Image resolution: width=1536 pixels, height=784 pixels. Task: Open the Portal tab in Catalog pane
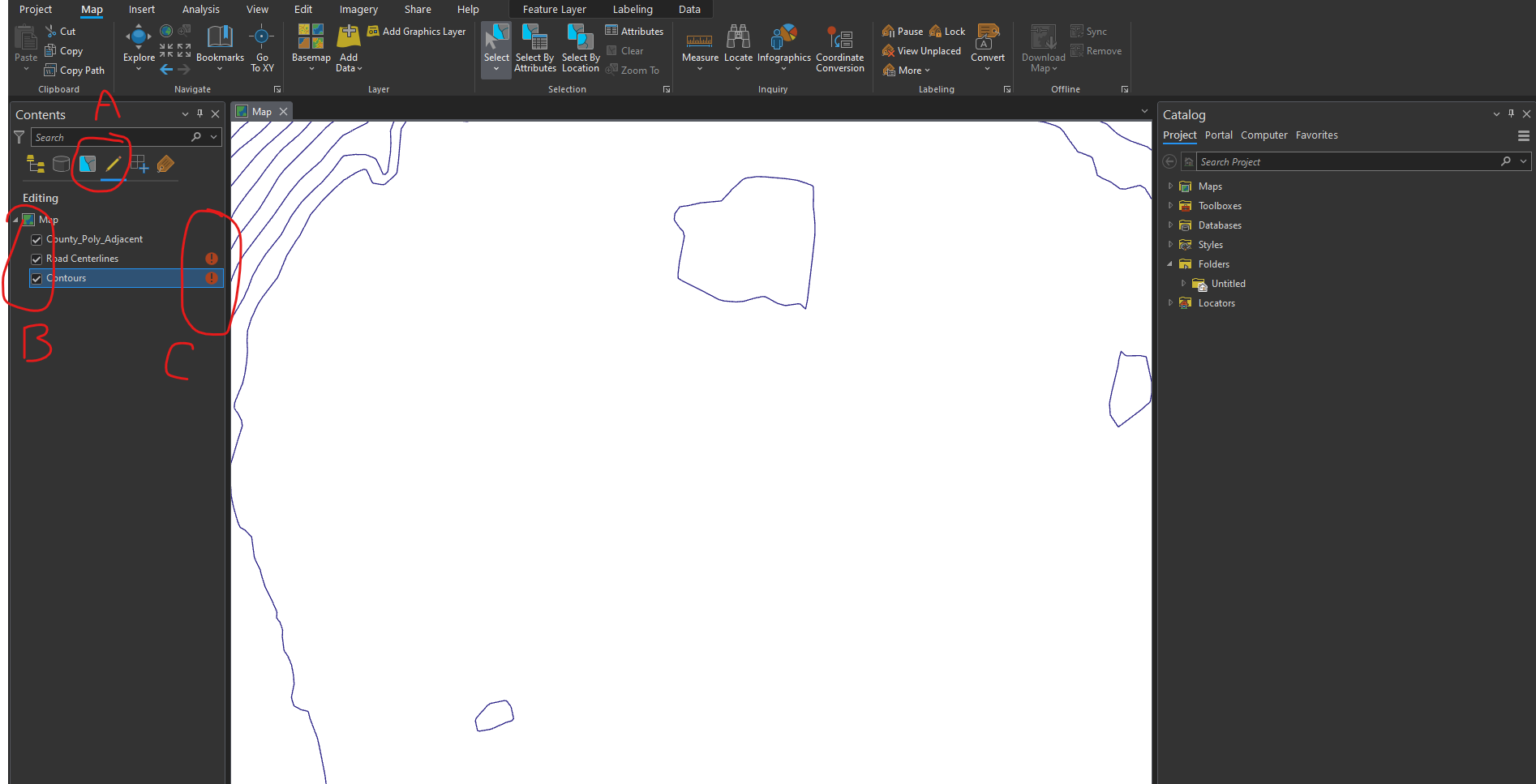point(1218,135)
